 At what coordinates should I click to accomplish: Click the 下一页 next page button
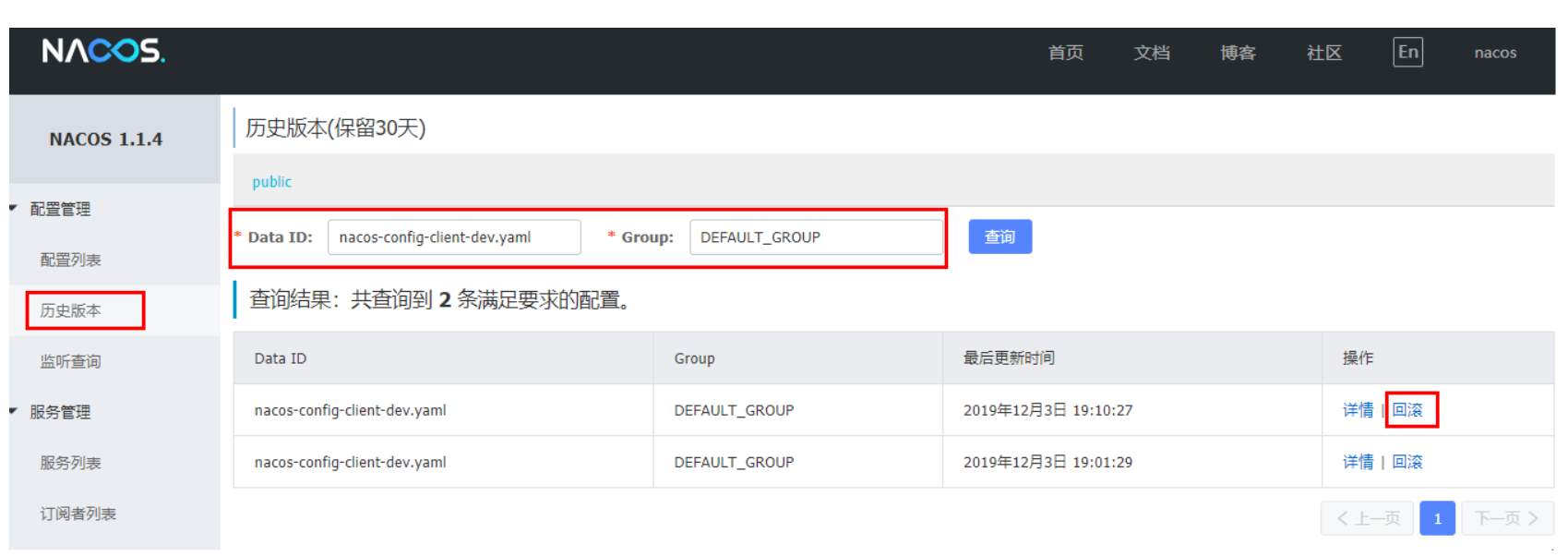coord(1508,518)
